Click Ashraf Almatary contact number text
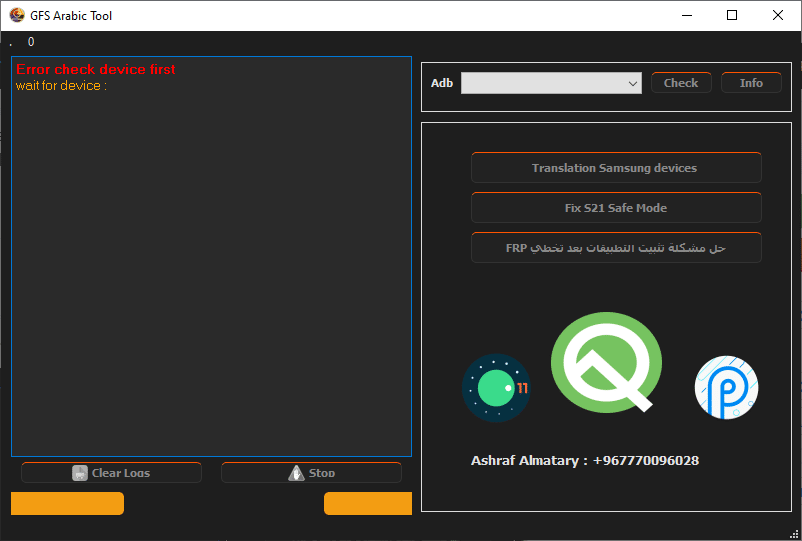The image size is (802, 541). tap(585, 460)
